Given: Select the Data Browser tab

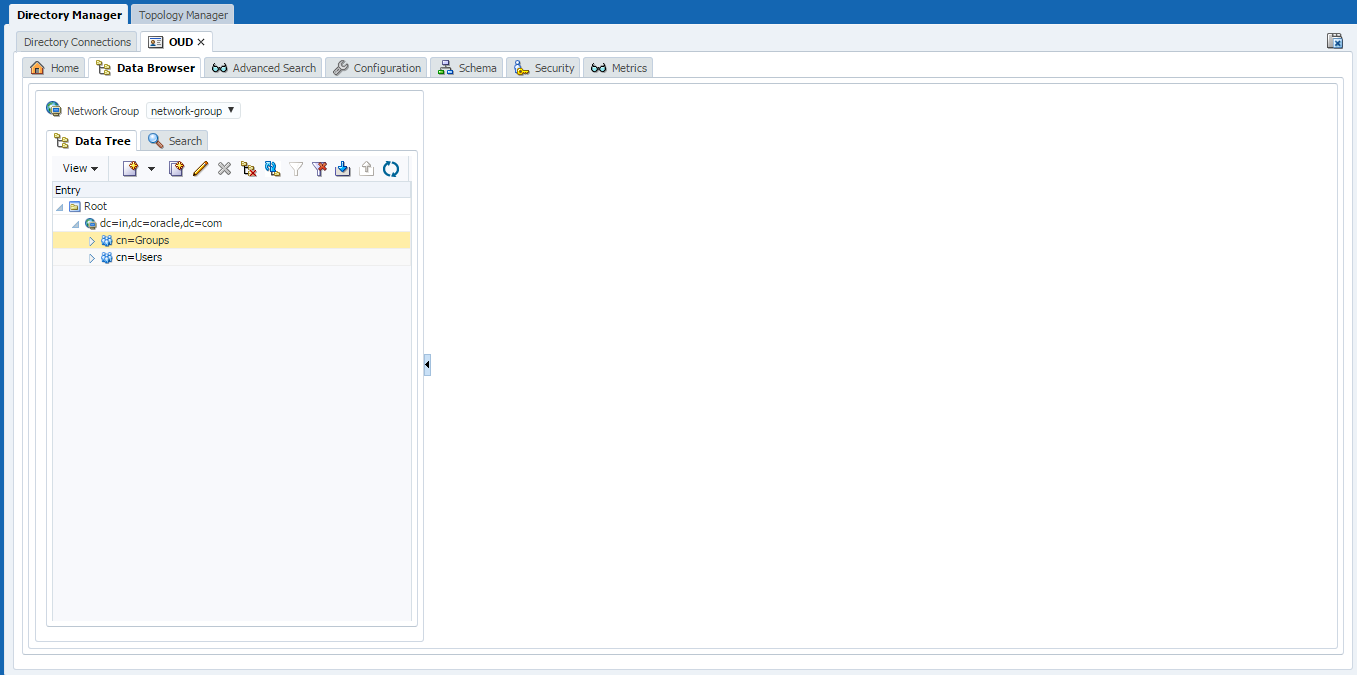Looking at the screenshot, I should point(145,68).
